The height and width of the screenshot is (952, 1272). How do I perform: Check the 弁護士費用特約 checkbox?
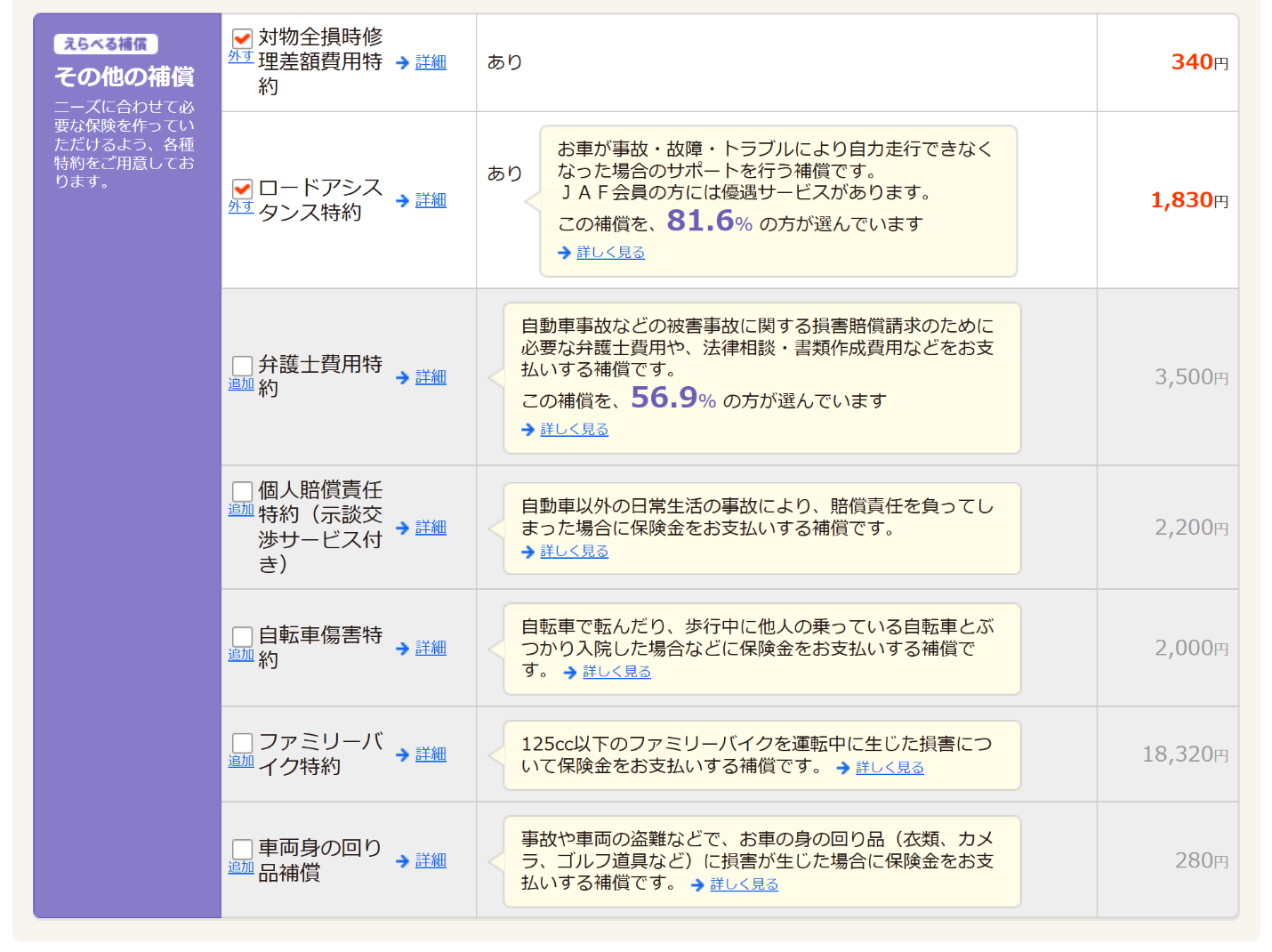242,366
